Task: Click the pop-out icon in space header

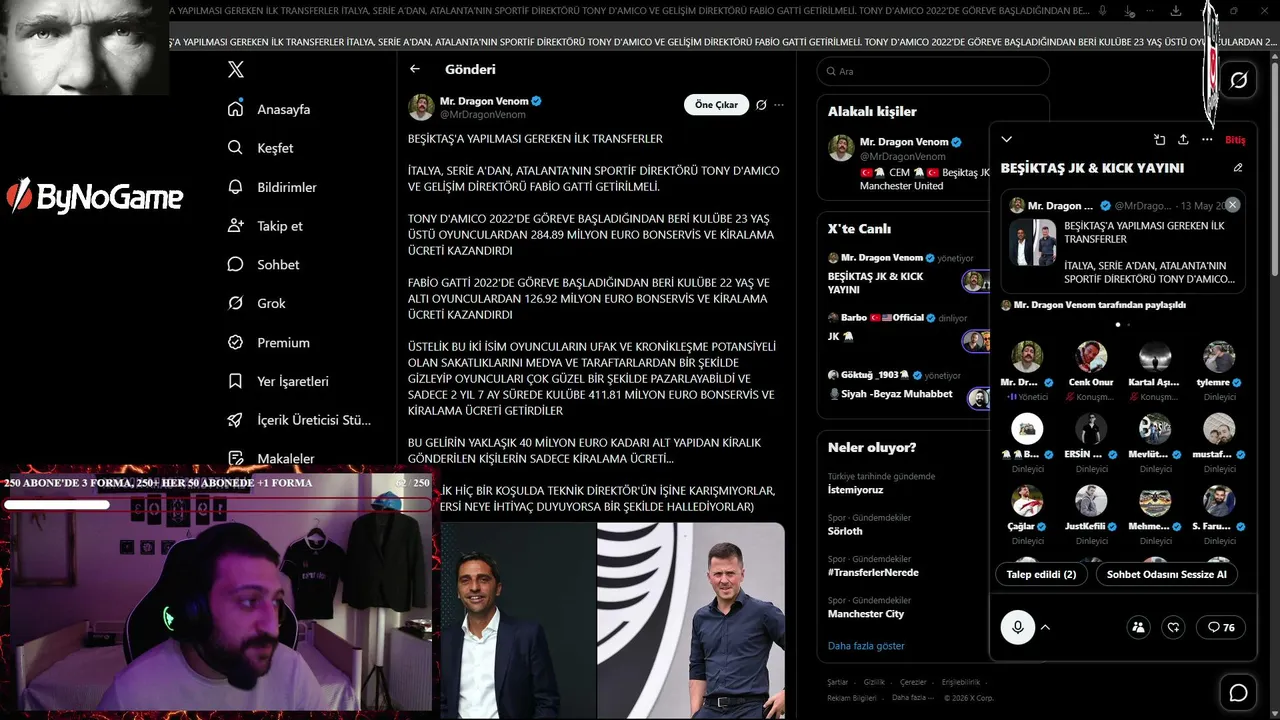Action: (x=1159, y=140)
